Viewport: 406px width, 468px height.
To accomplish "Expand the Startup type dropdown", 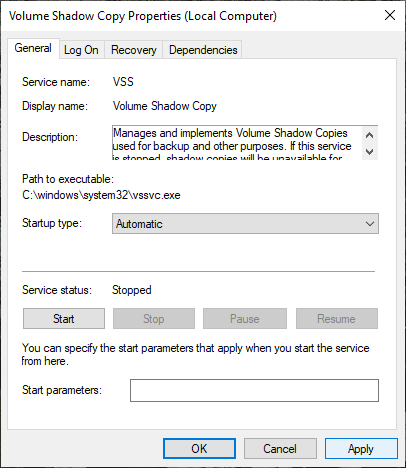I will click(245, 224).
